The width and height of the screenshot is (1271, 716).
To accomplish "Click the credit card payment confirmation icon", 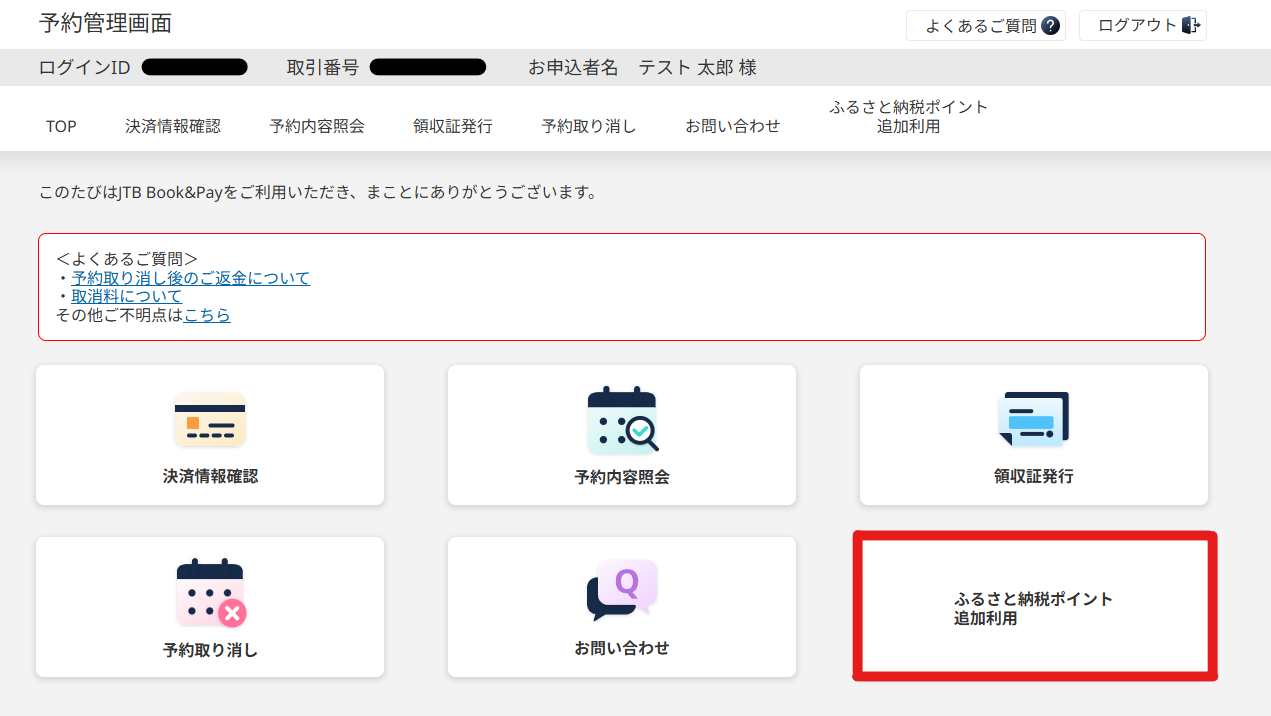I will [210, 419].
